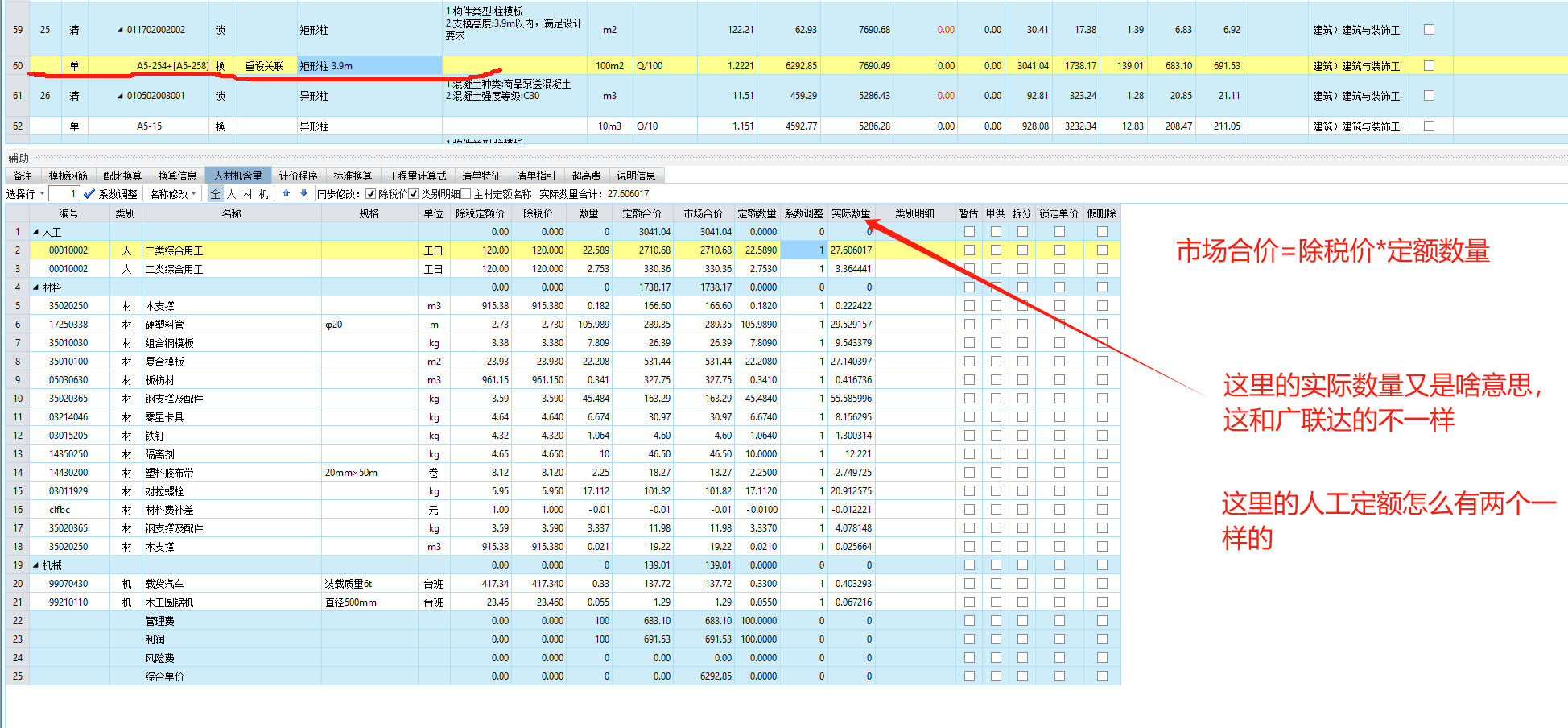Viewport: 1568px width, 728px height.
Task: Select code A5-15 in row 62
Action: [x=149, y=126]
